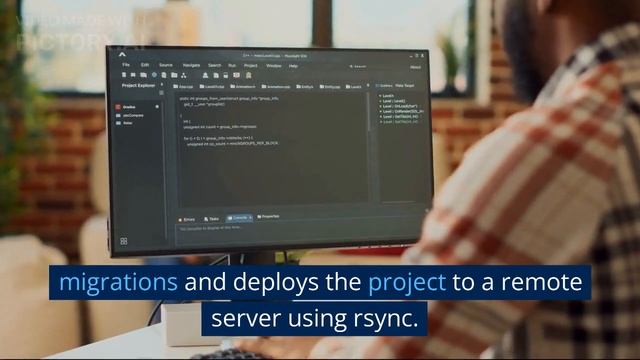Switch to the Tasks tab
The image size is (640, 360).
click(211, 219)
